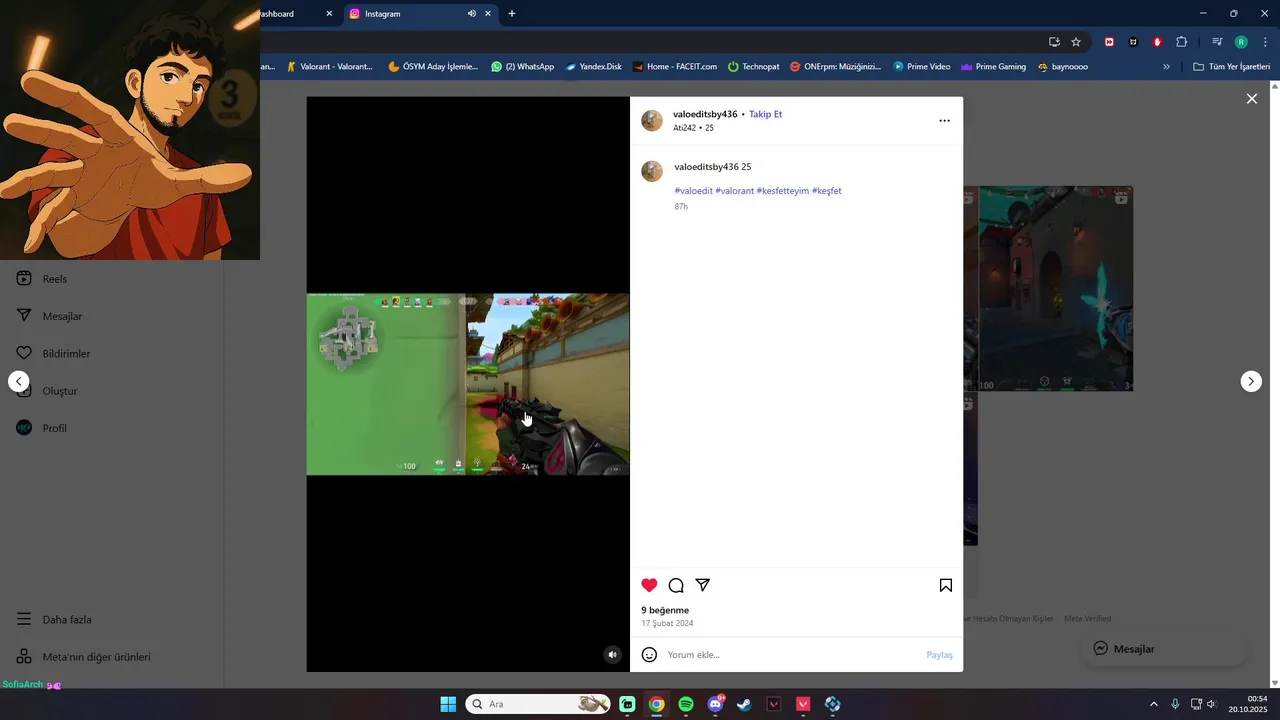View the '9 beğenme' likes list
The height and width of the screenshot is (720, 1280).
point(665,610)
